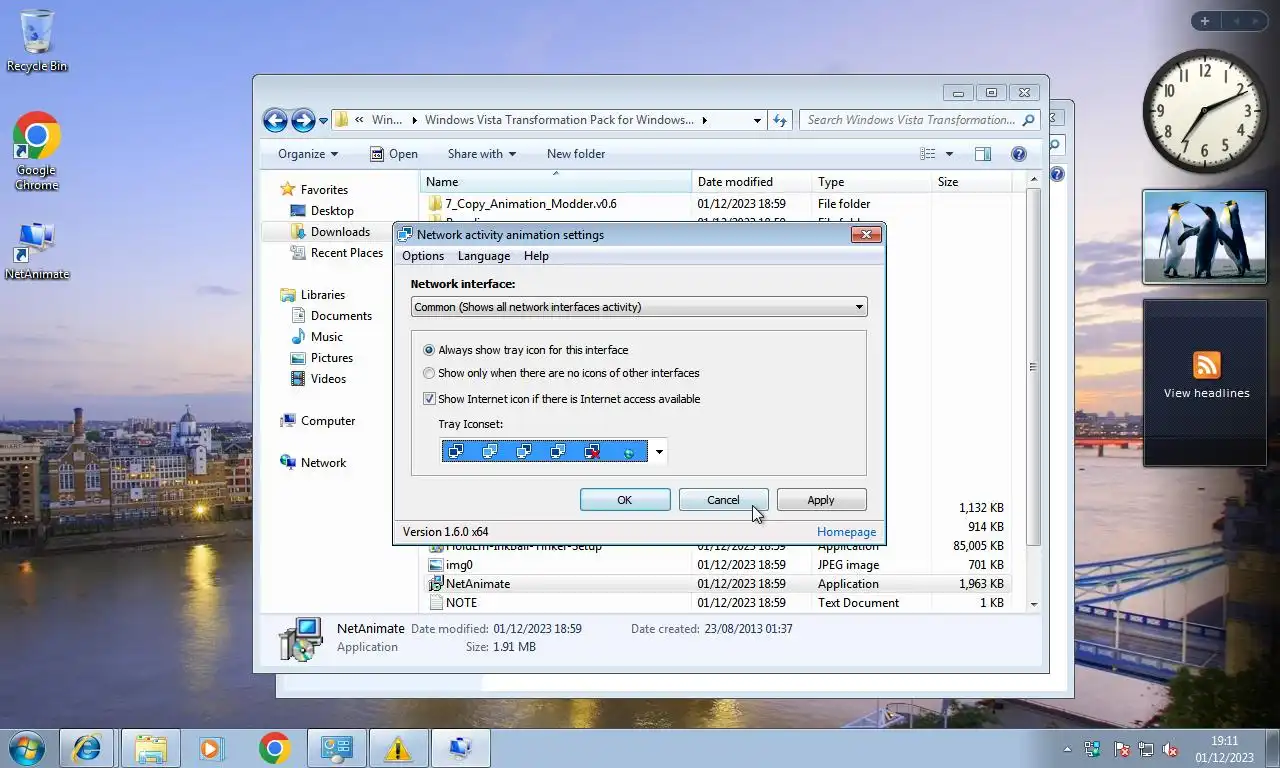Create a New folder
Viewport: 1280px width, 768px height.
click(x=576, y=154)
